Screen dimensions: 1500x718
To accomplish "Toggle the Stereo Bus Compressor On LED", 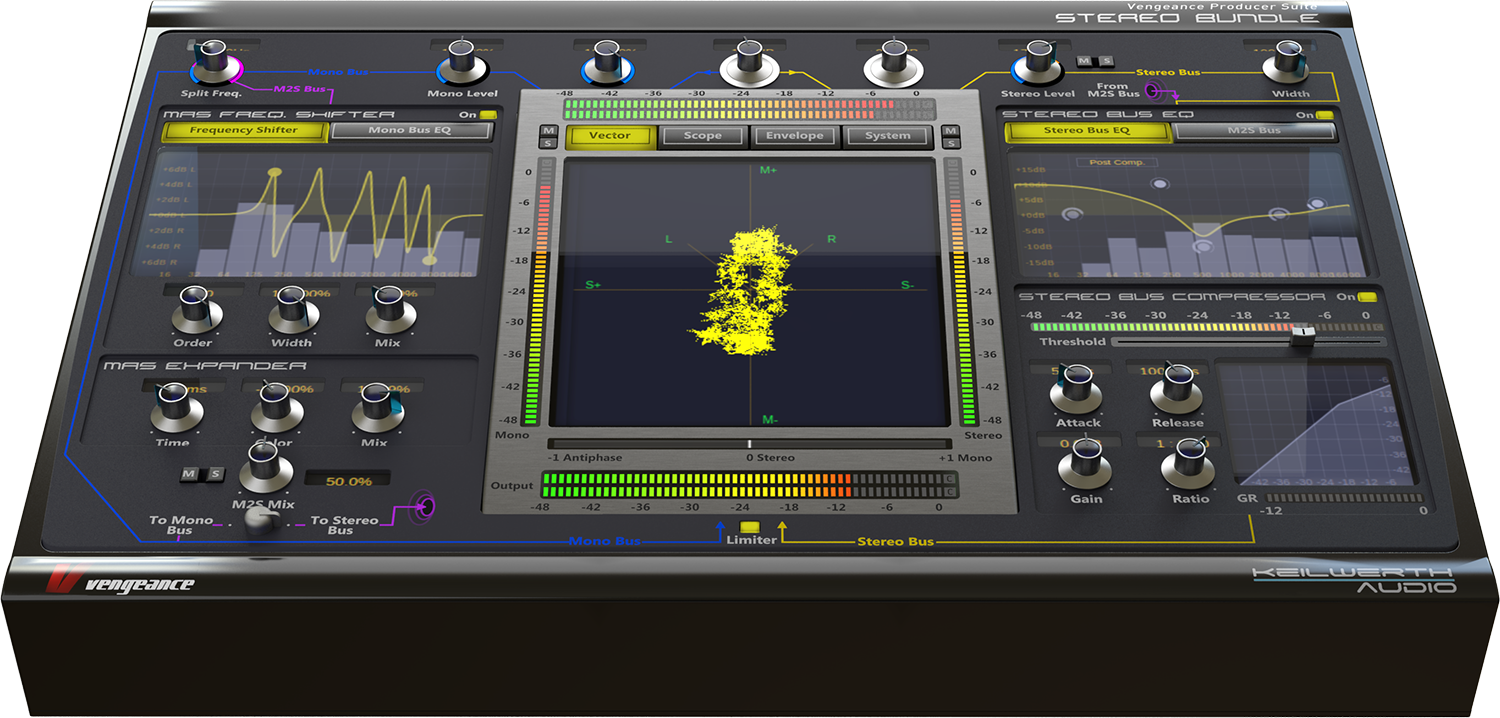I will [x=1367, y=297].
